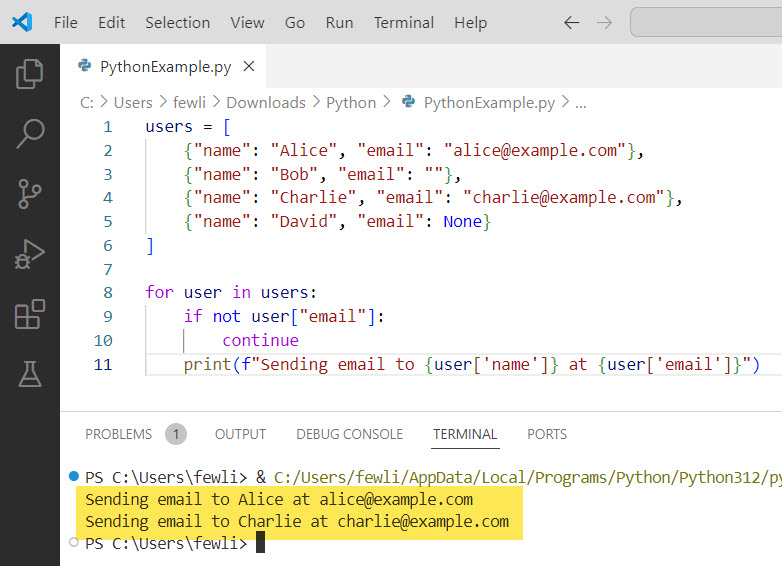Switch to the PROBLEMS panel tab

pyautogui.click(x=119, y=434)
